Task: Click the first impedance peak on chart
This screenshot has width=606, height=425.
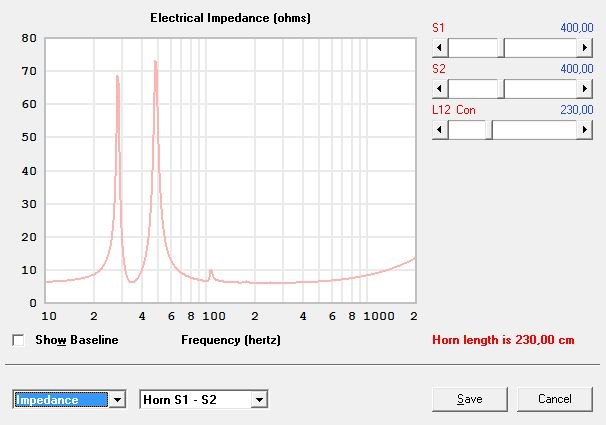Action: 117,77
